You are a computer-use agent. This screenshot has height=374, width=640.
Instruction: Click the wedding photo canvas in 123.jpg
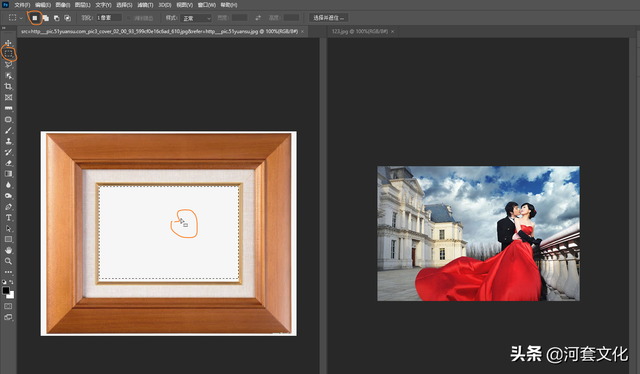(478, 234)
